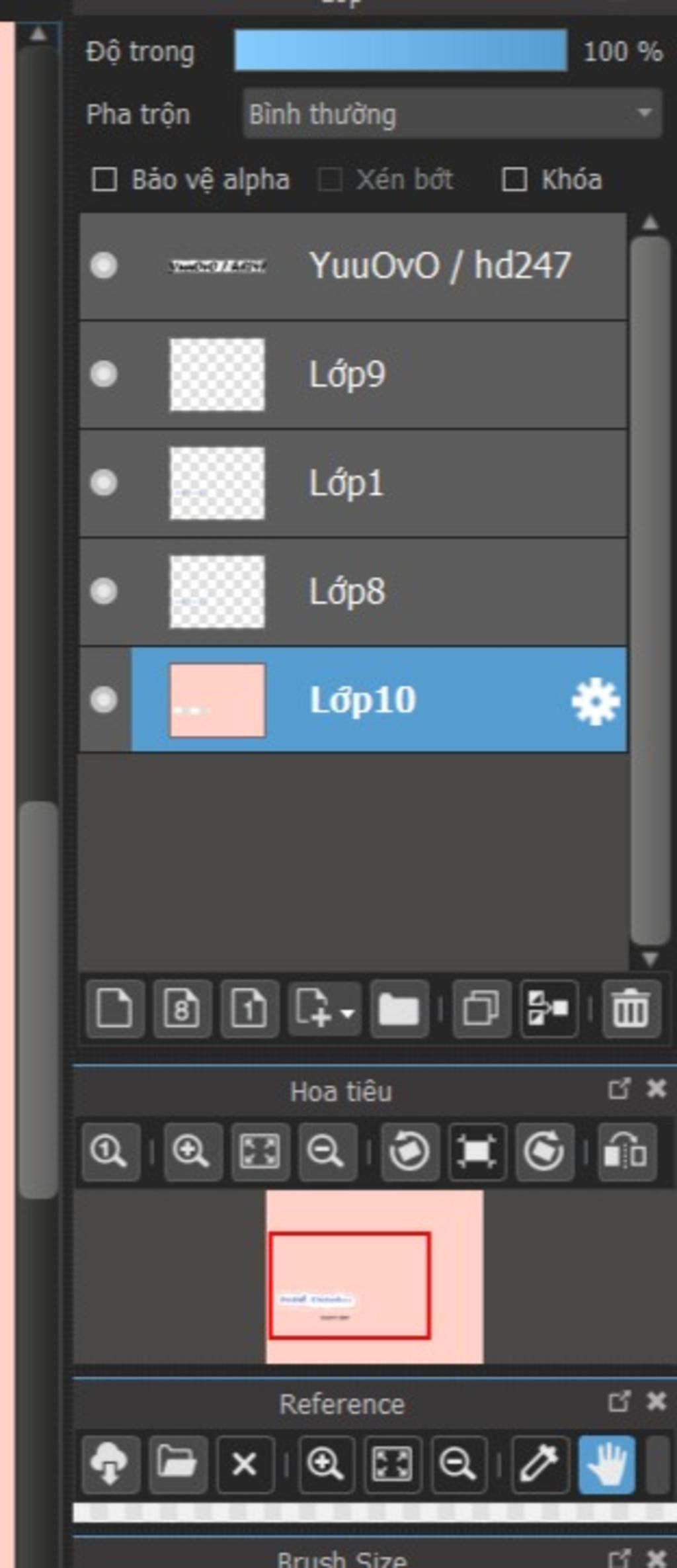This screenshot has height=1568, width=677.
Task: Select the Lớp8 layer
Action: click(397, 591)
